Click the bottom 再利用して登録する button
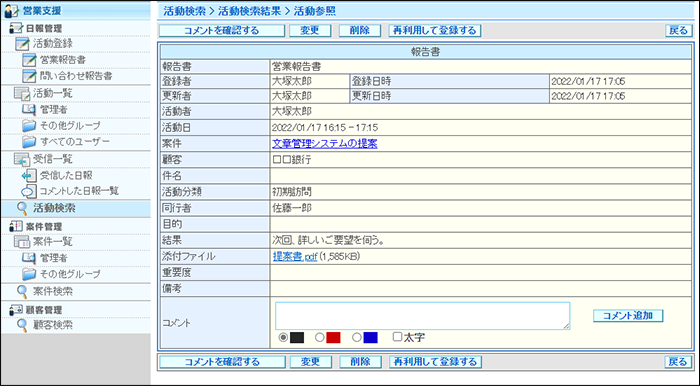700x386 pixels. [x=435, y=362]
